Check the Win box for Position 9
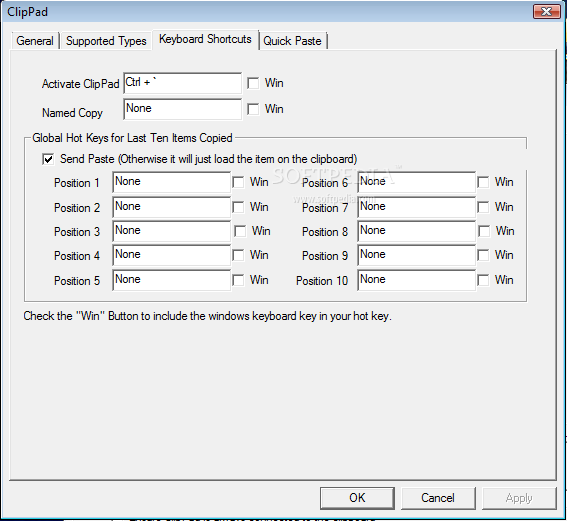The height and width of the screenshot is (521, 567). click(483, 255)
